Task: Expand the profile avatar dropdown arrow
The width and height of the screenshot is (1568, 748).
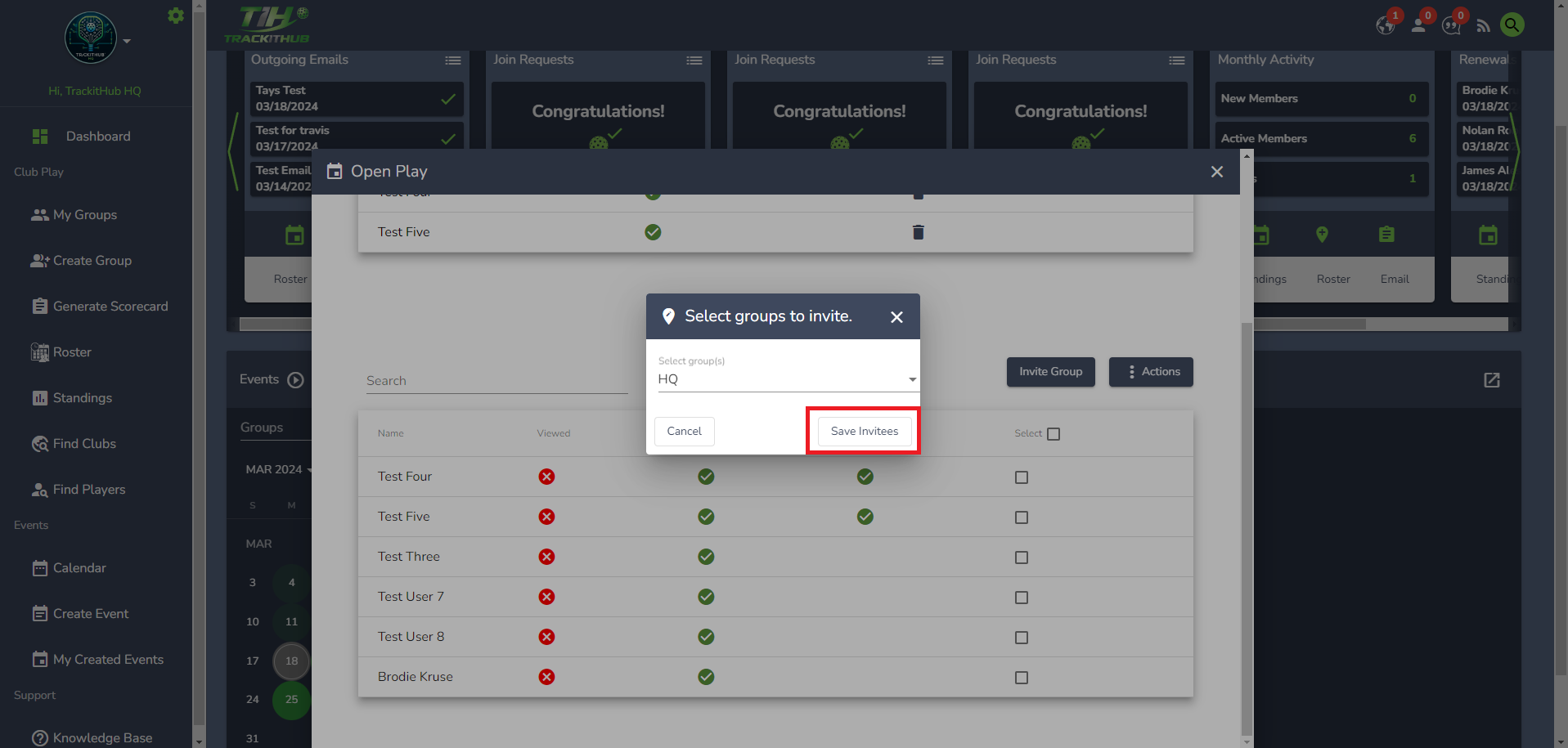Action: [127, 41]
